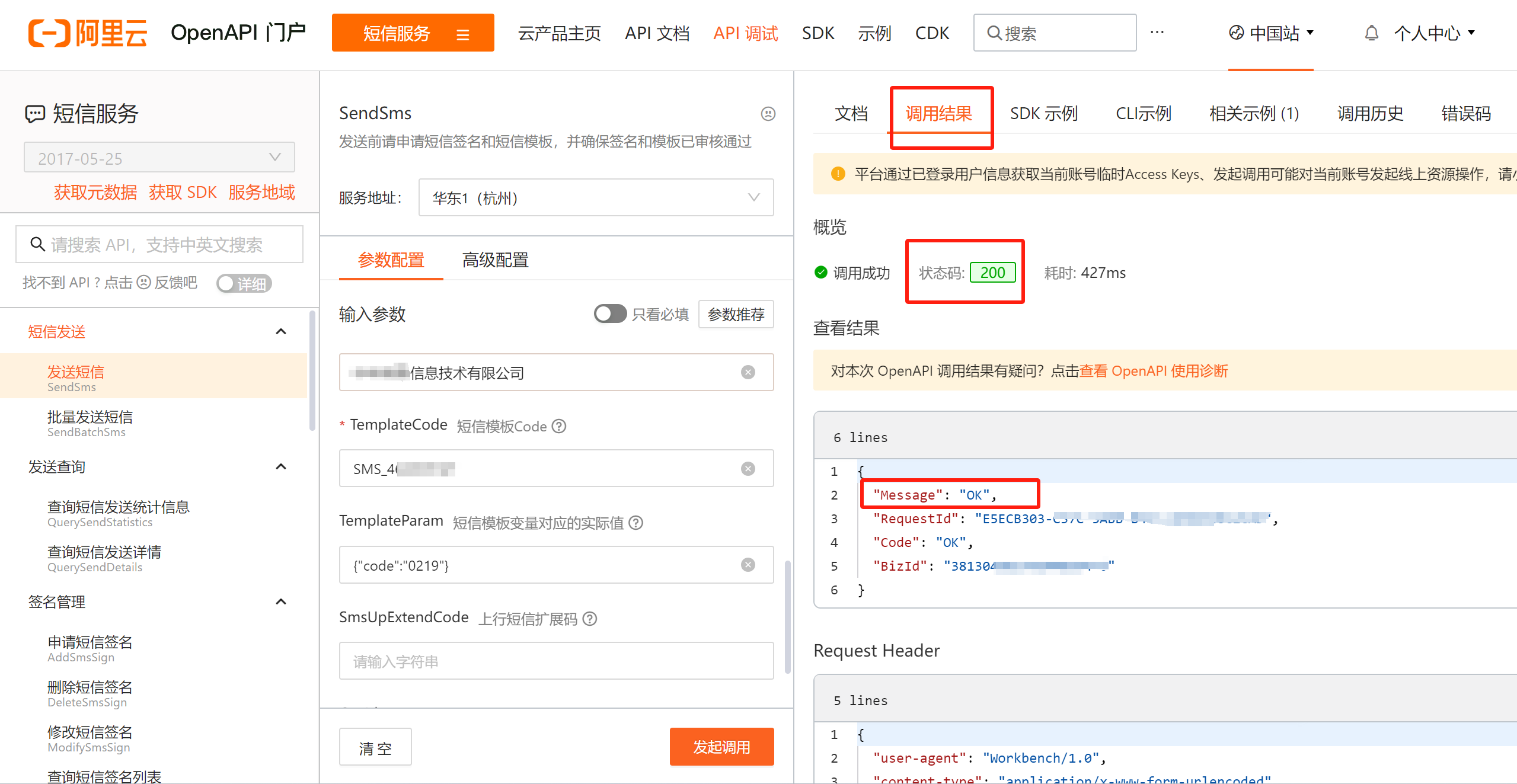Click the 获取元数据 link

[x=95, y=192]
